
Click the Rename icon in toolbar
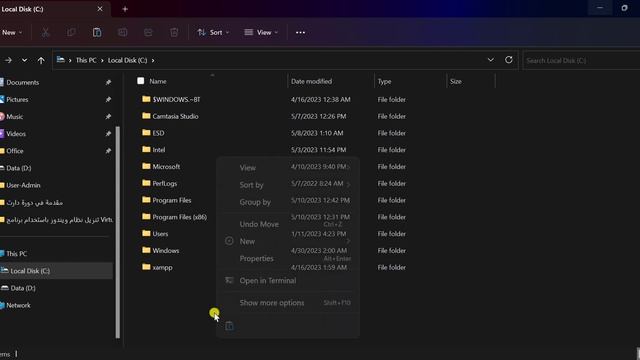coord(122,33)
